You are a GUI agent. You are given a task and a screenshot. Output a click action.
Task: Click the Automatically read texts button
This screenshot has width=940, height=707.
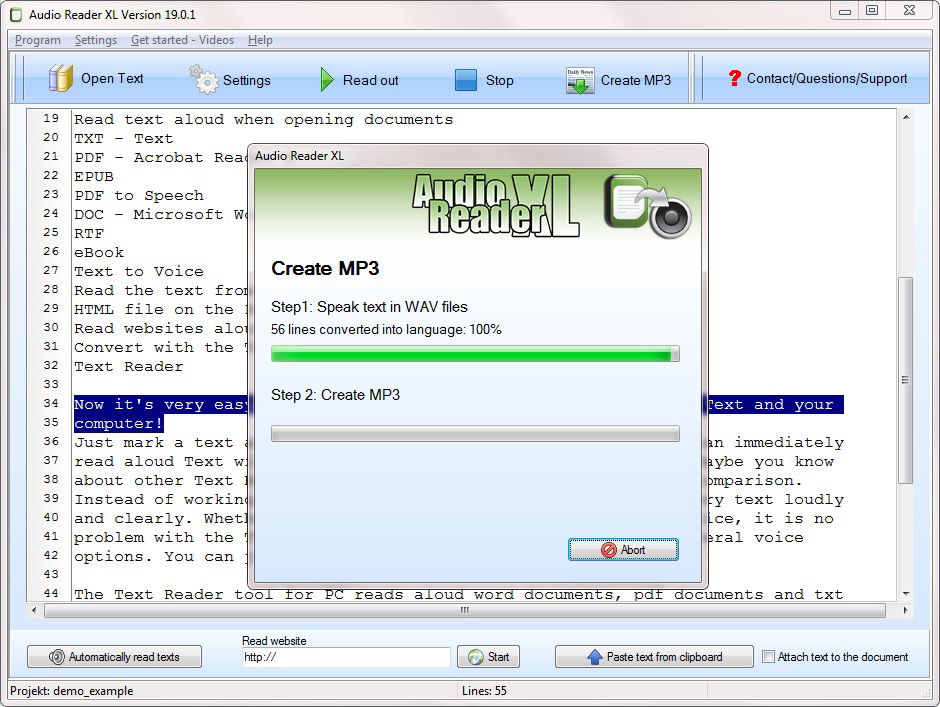click(114, 657)
